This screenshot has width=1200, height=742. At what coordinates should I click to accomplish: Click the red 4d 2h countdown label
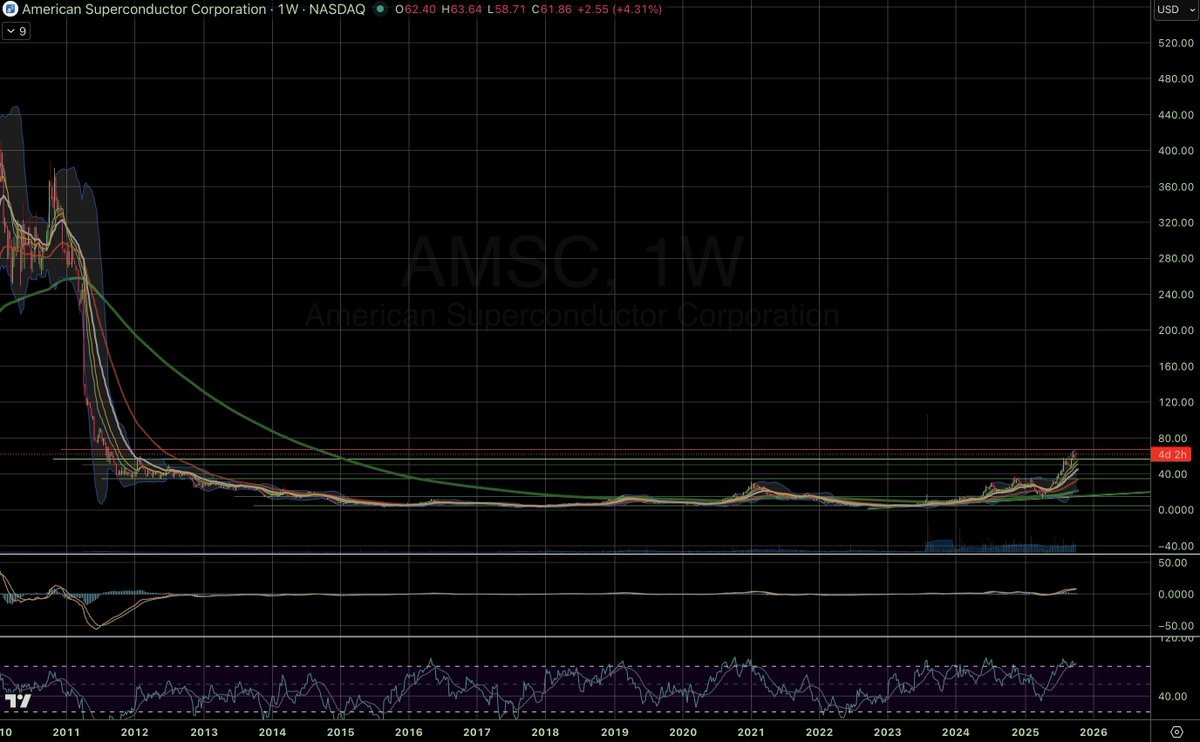click(x=1170, y=453)
